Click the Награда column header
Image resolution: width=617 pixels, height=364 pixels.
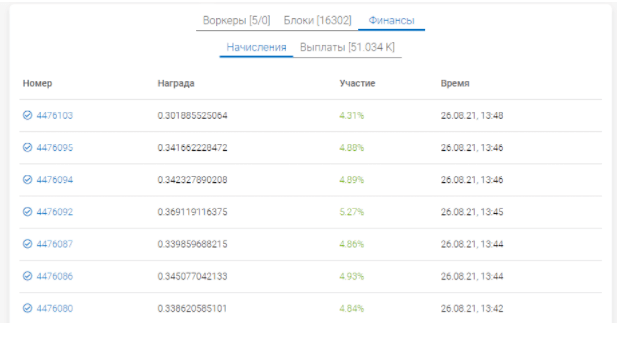[x=176, y=83]
